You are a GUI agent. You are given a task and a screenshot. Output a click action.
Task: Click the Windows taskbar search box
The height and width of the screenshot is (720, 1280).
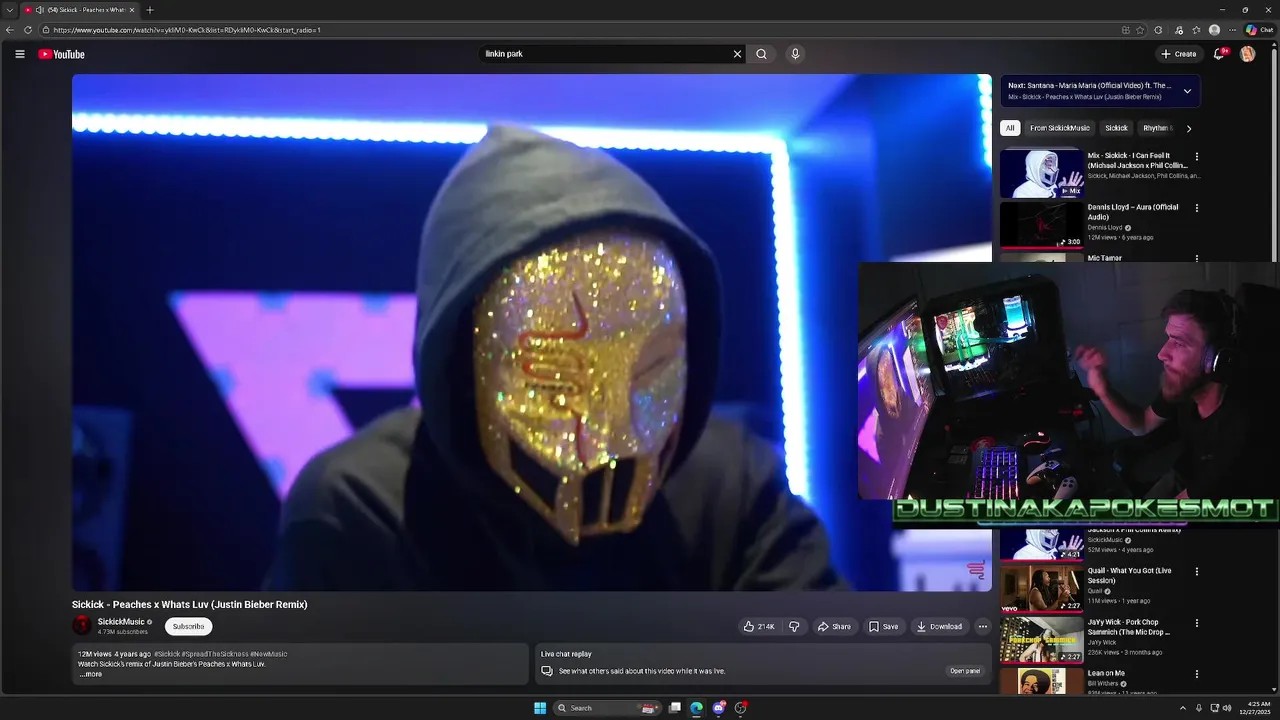pos(606,708)
